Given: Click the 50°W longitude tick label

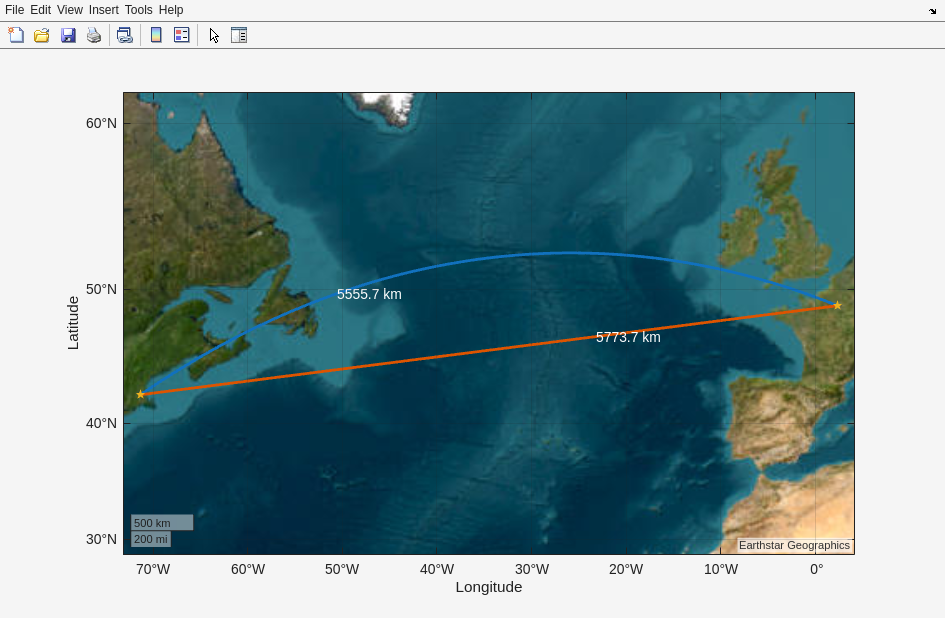Looking at the screenshot, I should click(342, 569).
